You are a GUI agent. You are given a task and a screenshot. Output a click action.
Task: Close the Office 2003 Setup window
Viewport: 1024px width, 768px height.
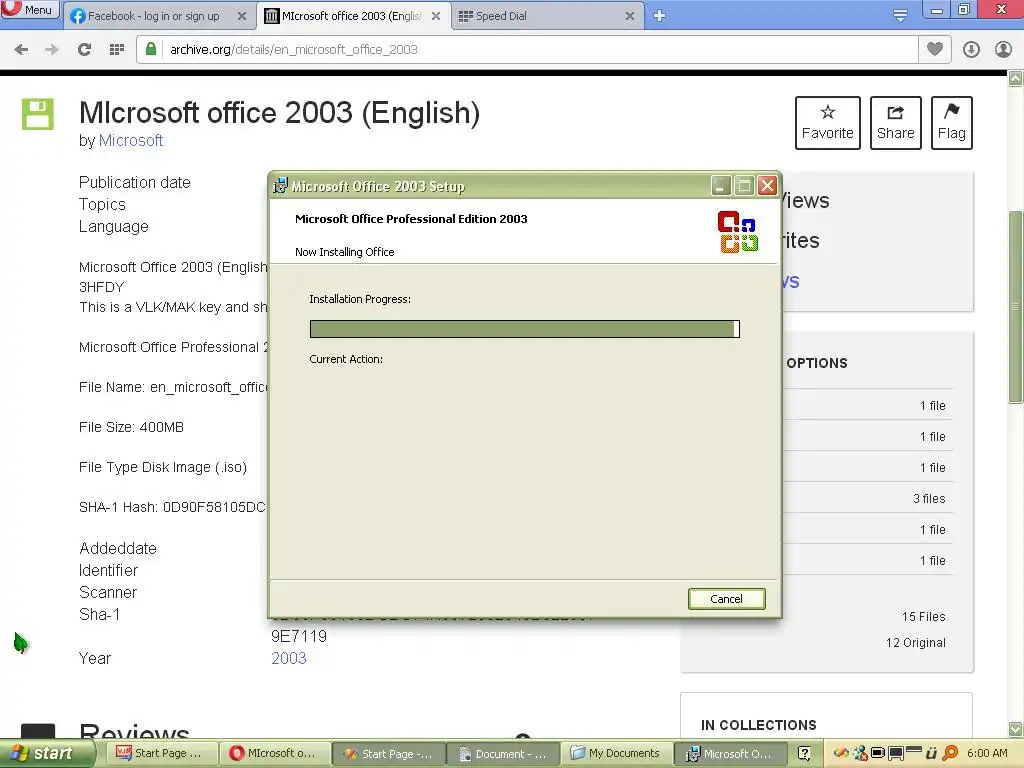click(767, 186)
